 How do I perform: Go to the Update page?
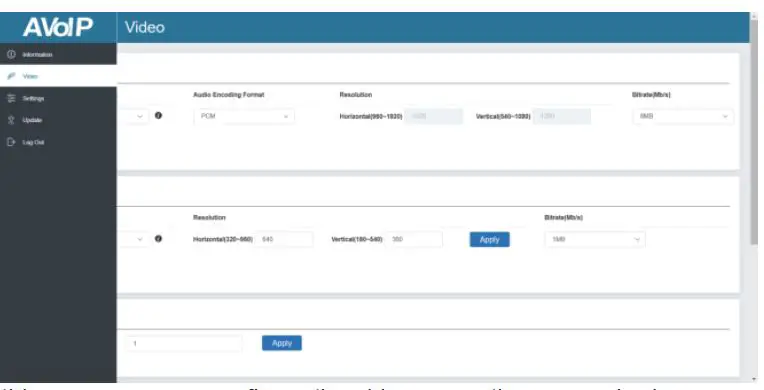point(58,120)
